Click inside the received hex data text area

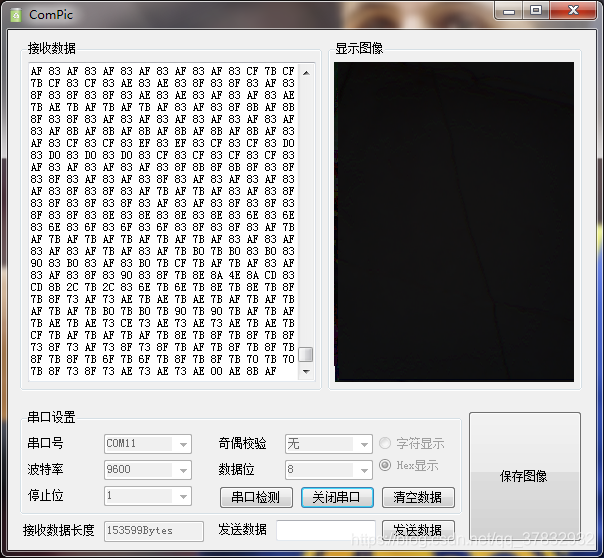164,221
